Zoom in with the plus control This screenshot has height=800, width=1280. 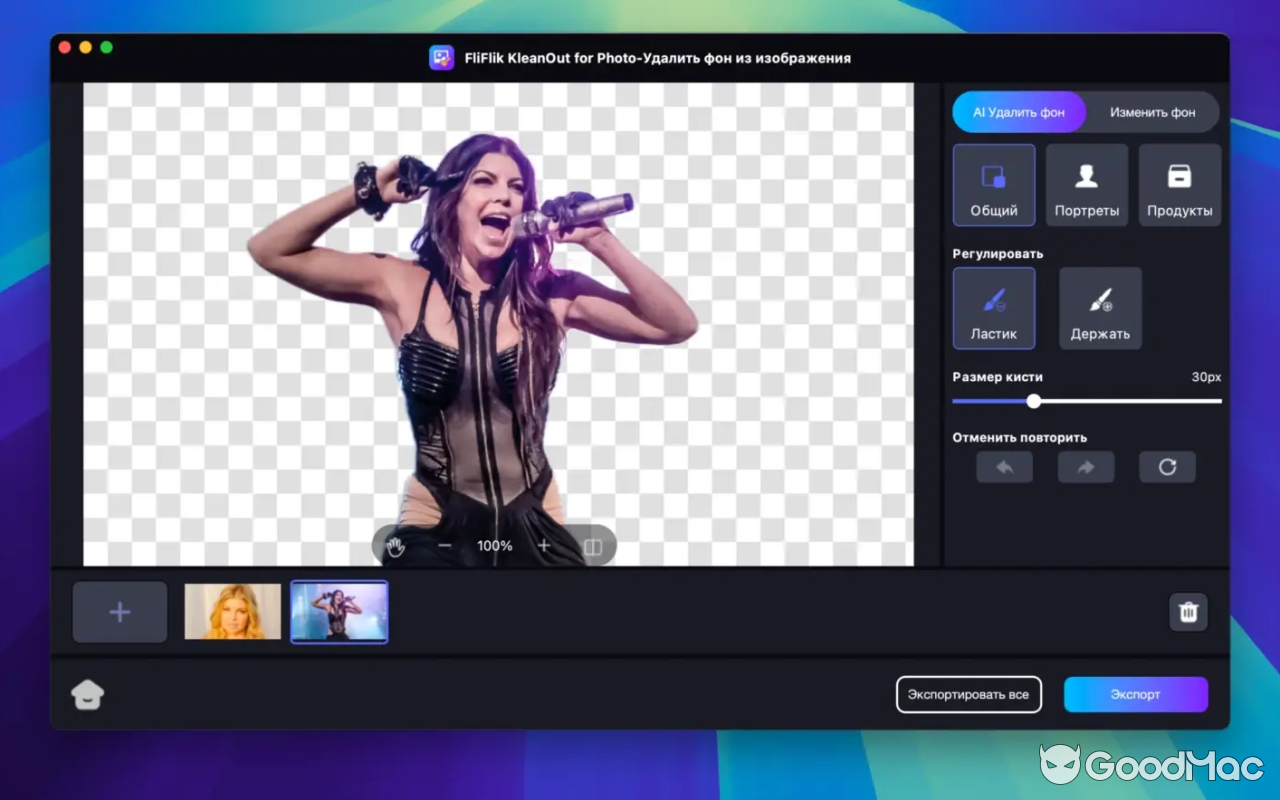coord(543,546)
